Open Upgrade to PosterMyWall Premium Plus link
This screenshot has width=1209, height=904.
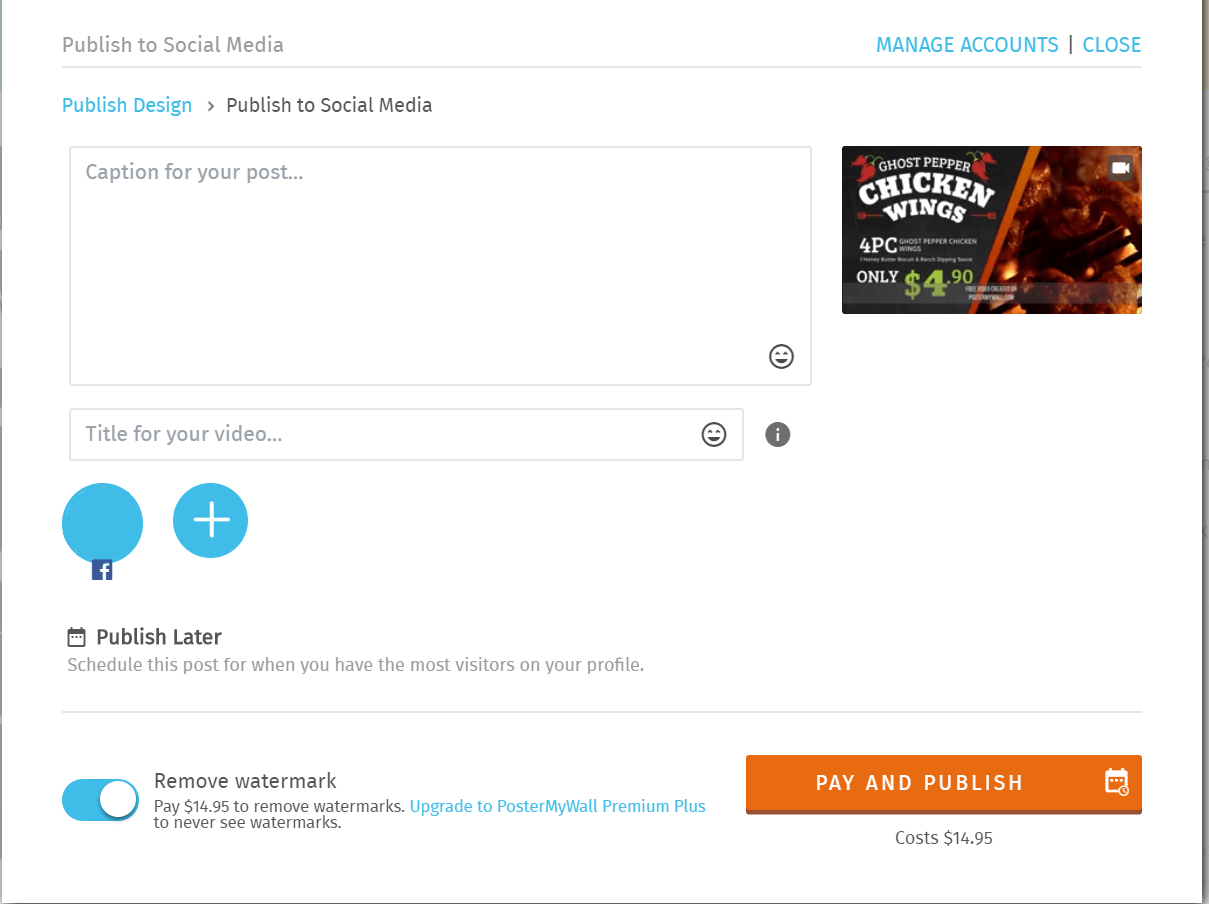(557, 805)
